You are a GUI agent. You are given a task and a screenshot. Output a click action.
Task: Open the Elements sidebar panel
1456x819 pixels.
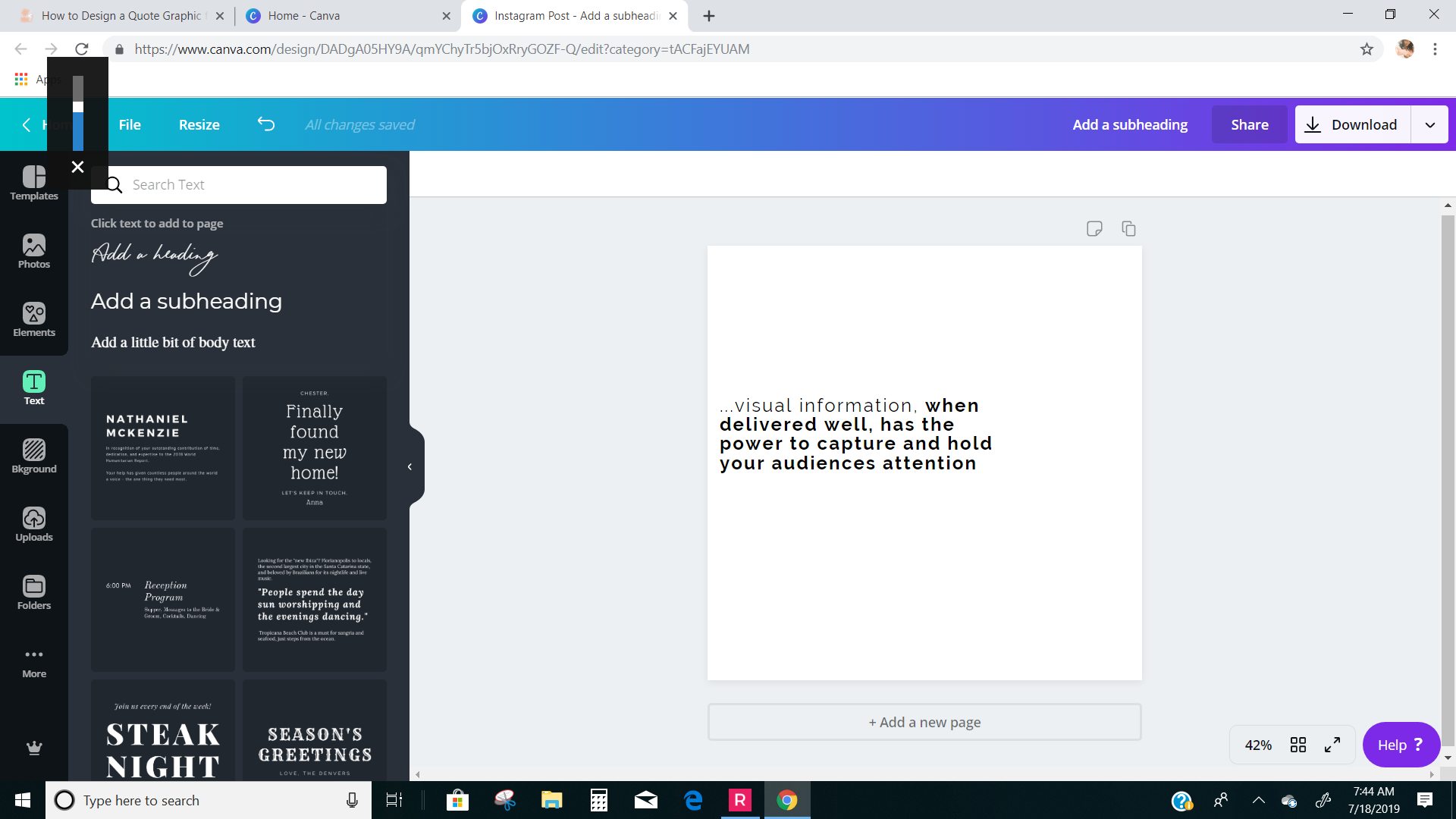(34, 320)
